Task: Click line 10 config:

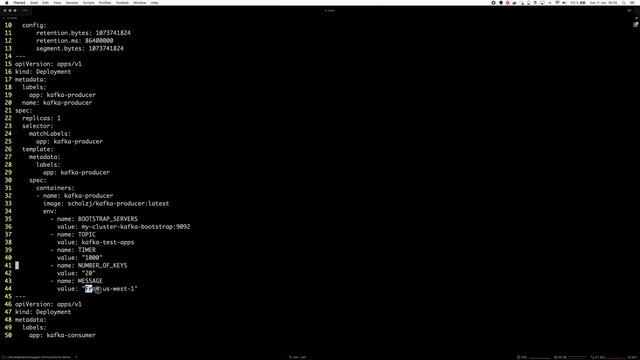Action: [x=34, y=25]
